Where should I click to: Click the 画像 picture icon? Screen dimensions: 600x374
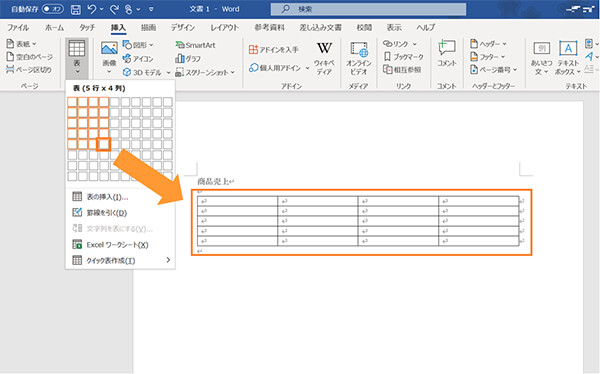pyautogui.click(x=109, y=48)
